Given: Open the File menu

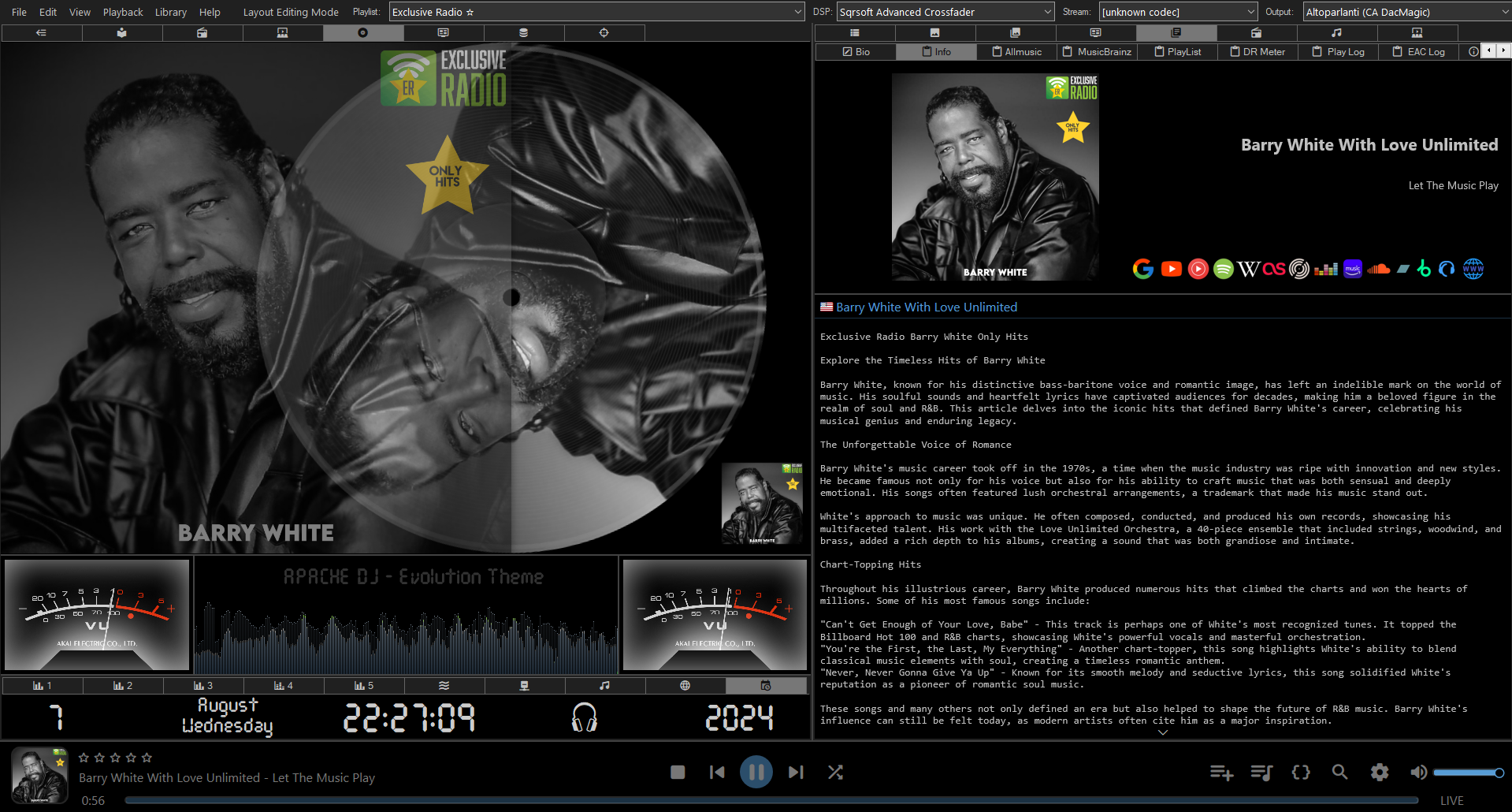Looking at the screenshot, I should pos(19,12).
